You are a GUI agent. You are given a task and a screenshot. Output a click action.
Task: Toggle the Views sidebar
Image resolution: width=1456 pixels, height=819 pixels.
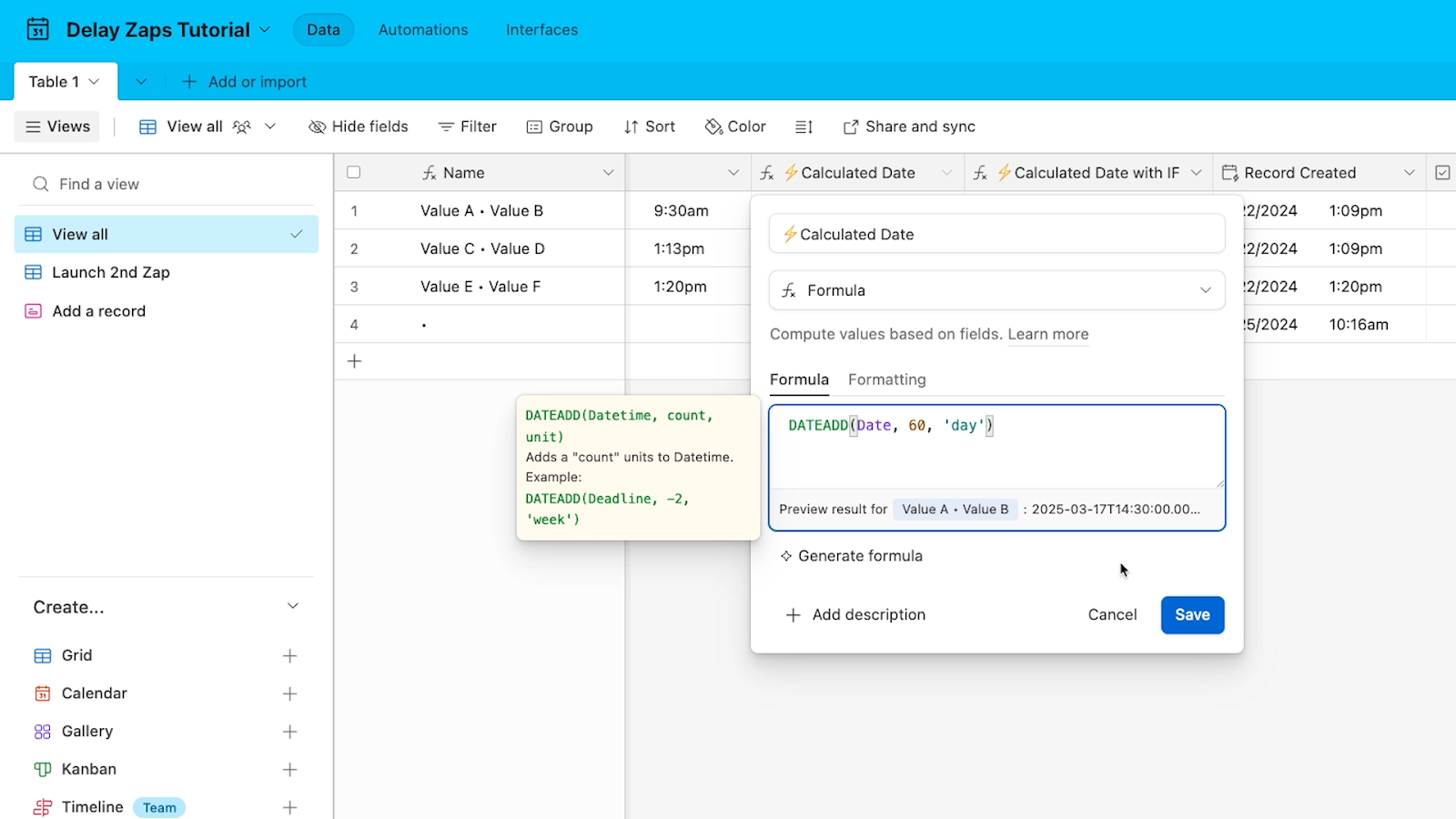(58, 126)
